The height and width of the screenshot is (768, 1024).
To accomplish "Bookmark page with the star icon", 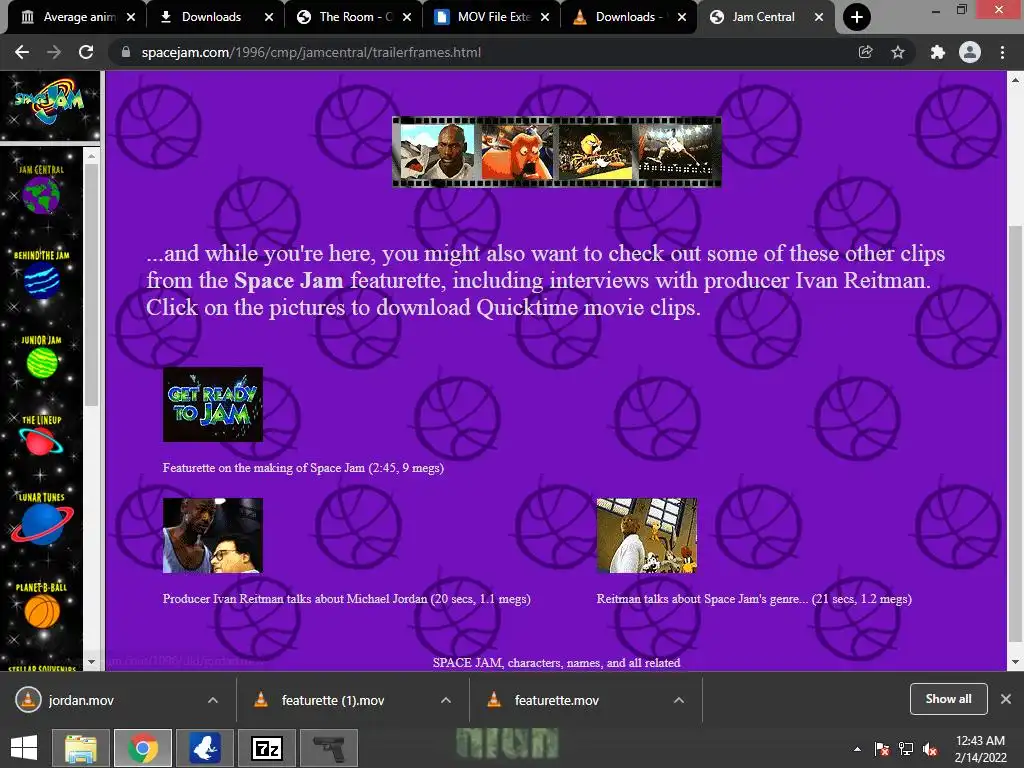I will point(898,52).
